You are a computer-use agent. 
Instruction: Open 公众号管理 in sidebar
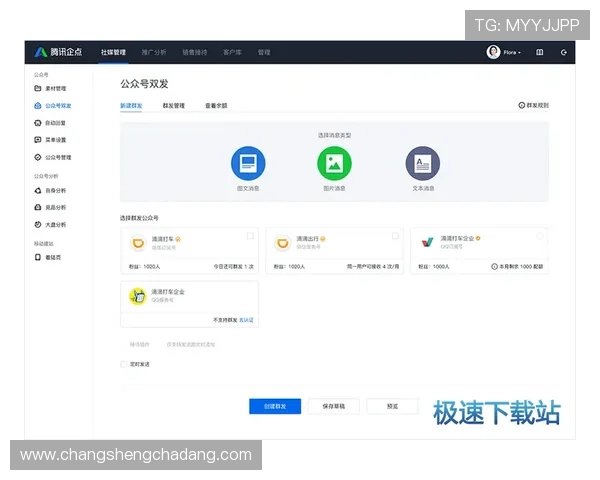pos(52,157)
